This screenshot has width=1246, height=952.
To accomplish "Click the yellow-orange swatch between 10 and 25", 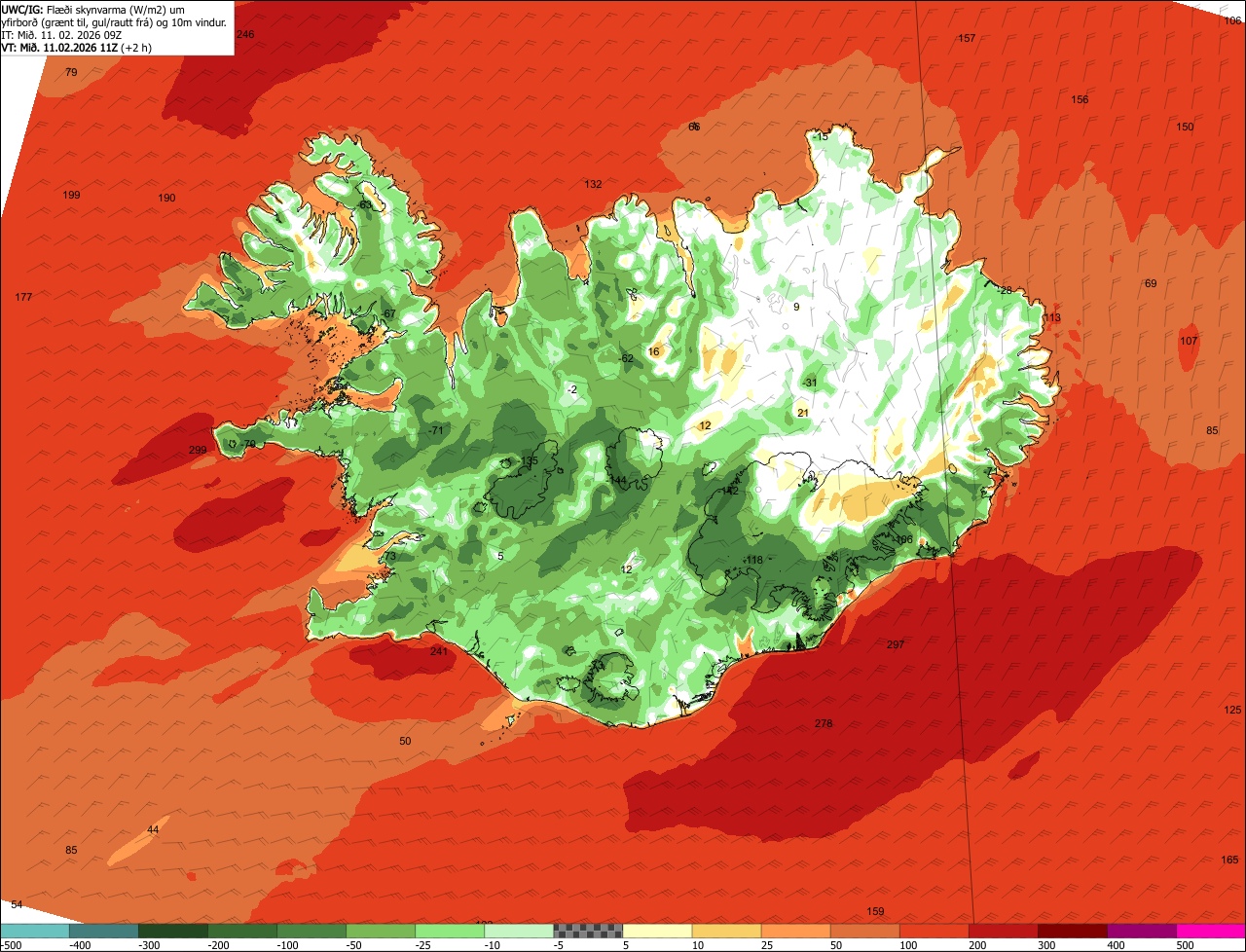I will 727,931.
